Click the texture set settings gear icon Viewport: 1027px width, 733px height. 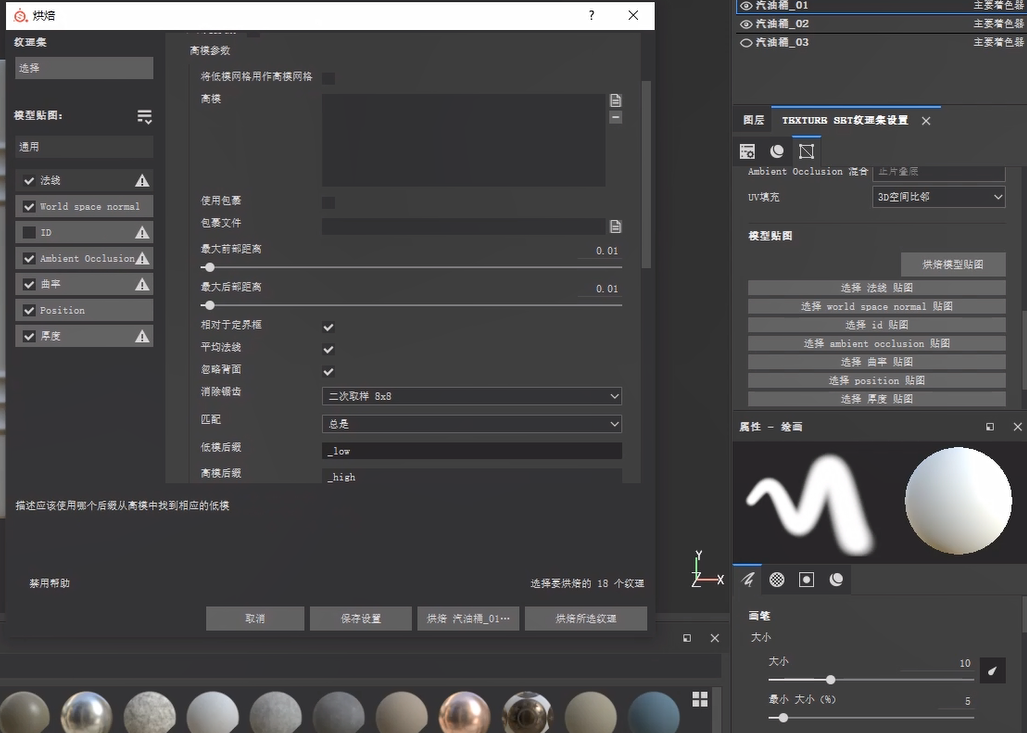point(747,151)
